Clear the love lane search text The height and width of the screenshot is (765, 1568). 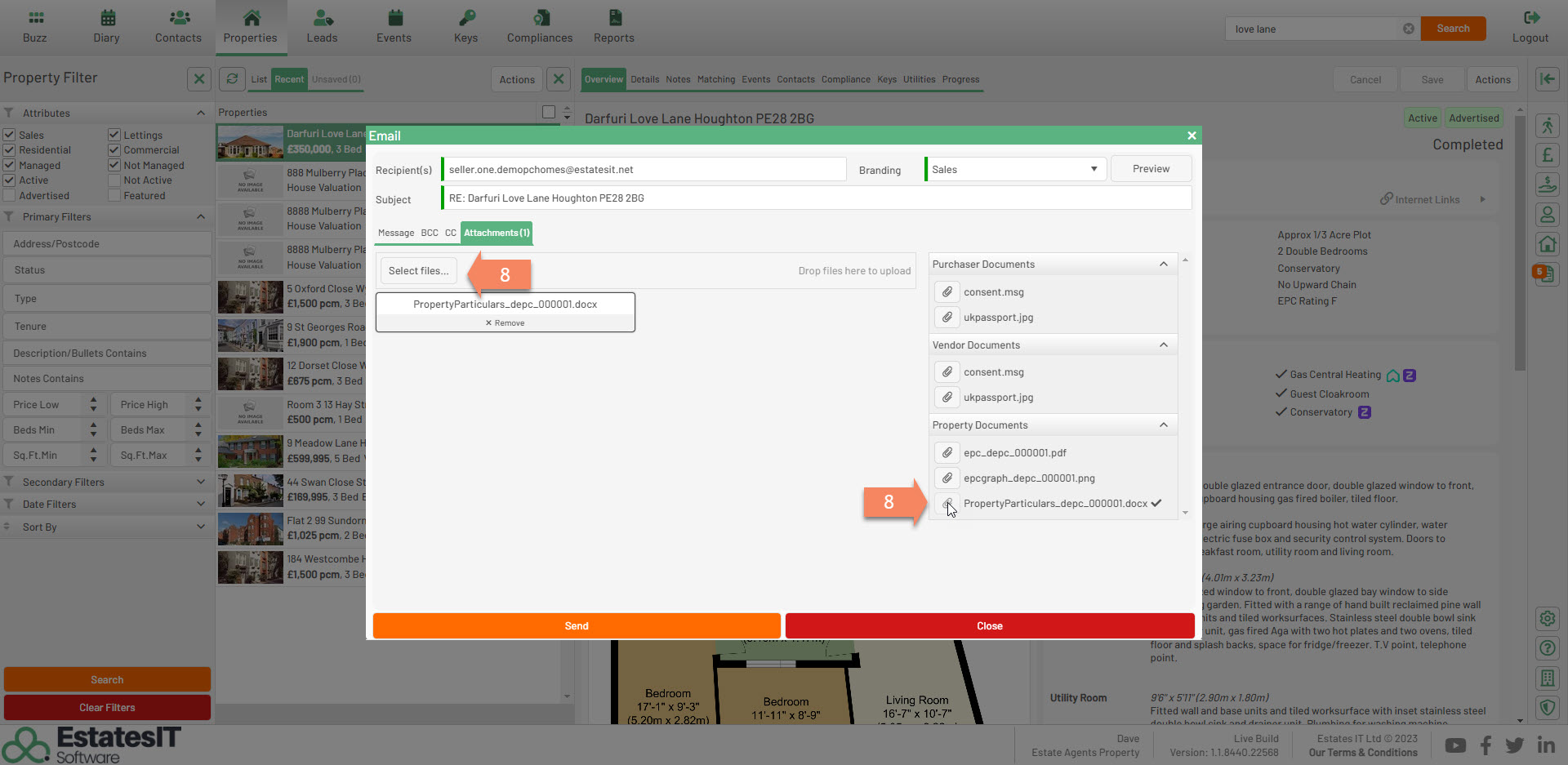1409,29
